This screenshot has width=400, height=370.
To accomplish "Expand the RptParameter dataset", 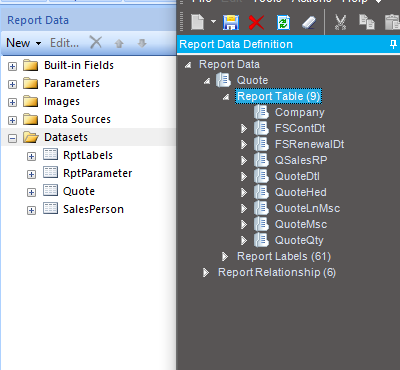I will click(x=31, y=174).
